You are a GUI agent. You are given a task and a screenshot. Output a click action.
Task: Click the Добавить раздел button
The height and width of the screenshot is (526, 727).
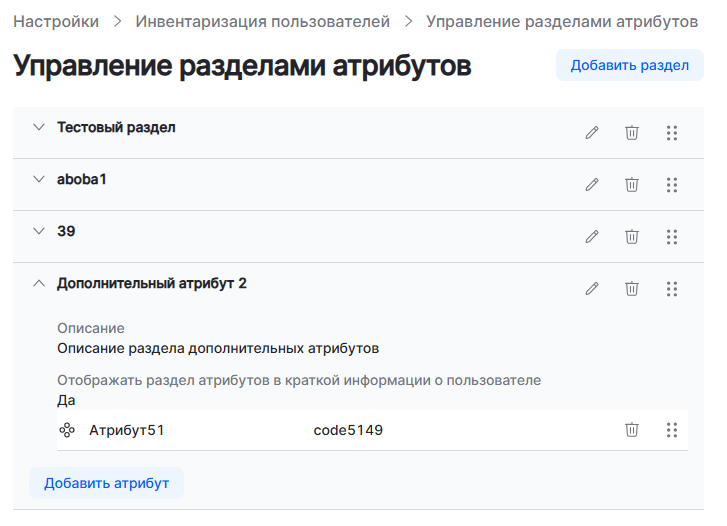click(x=629, y=65)
